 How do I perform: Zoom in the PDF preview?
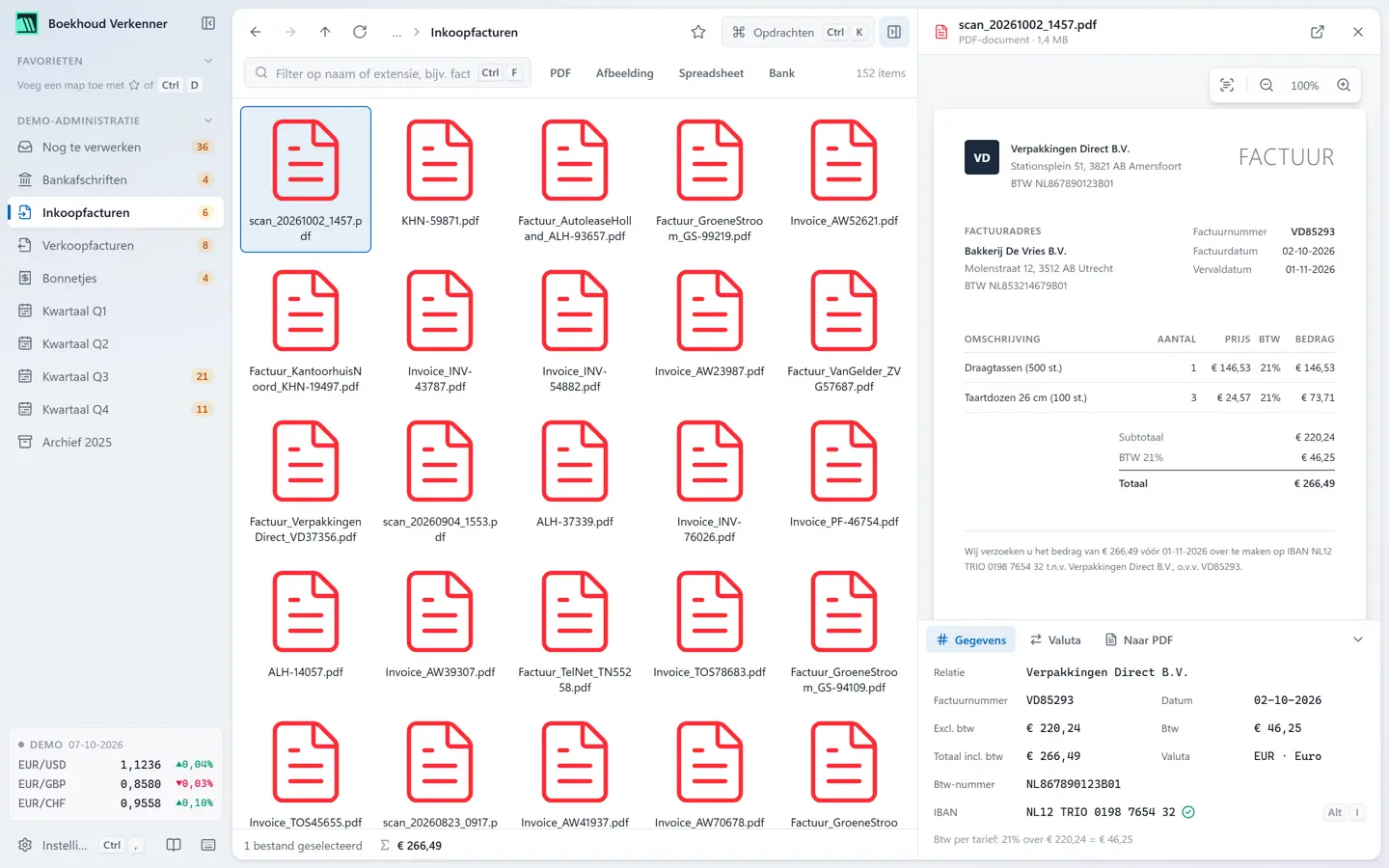(1344, 85)
